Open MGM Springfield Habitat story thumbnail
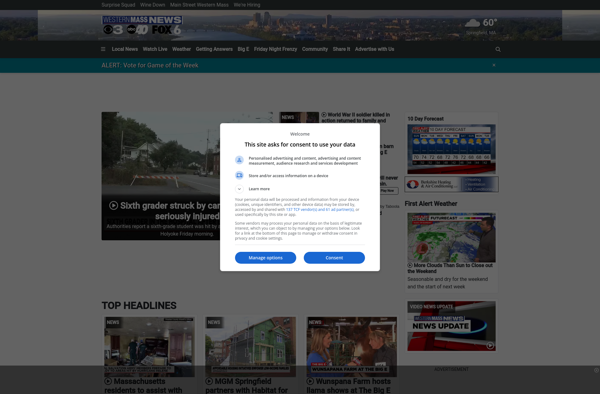600x394 pixels. coord(251,347)
